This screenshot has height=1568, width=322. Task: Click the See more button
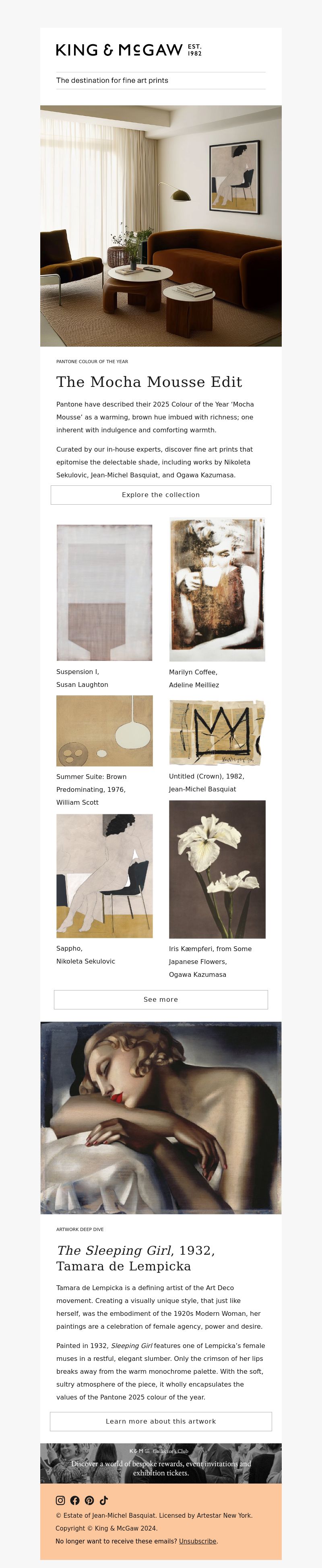coord(161,999)
